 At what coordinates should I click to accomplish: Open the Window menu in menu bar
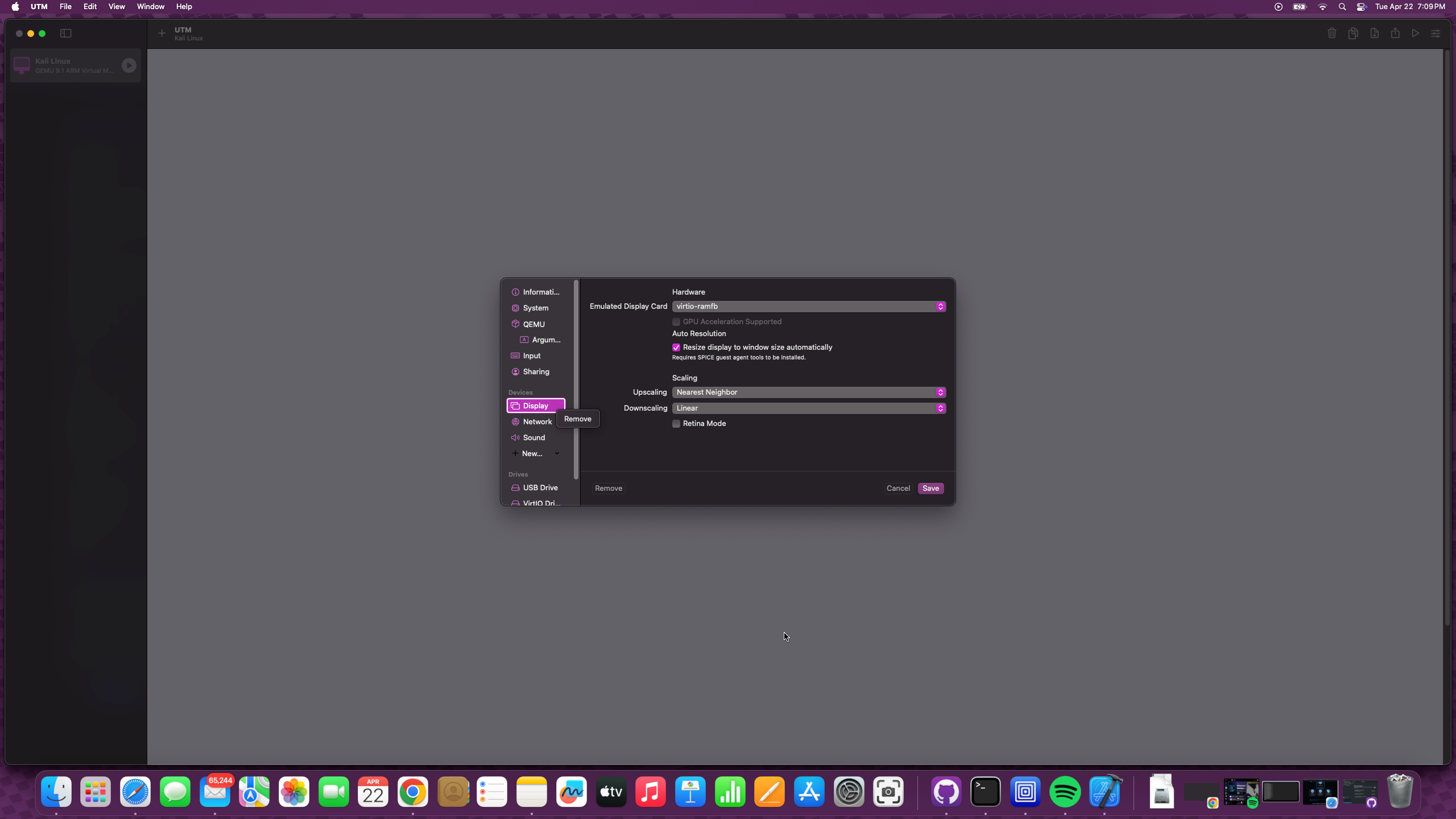(x=150, y=7)
